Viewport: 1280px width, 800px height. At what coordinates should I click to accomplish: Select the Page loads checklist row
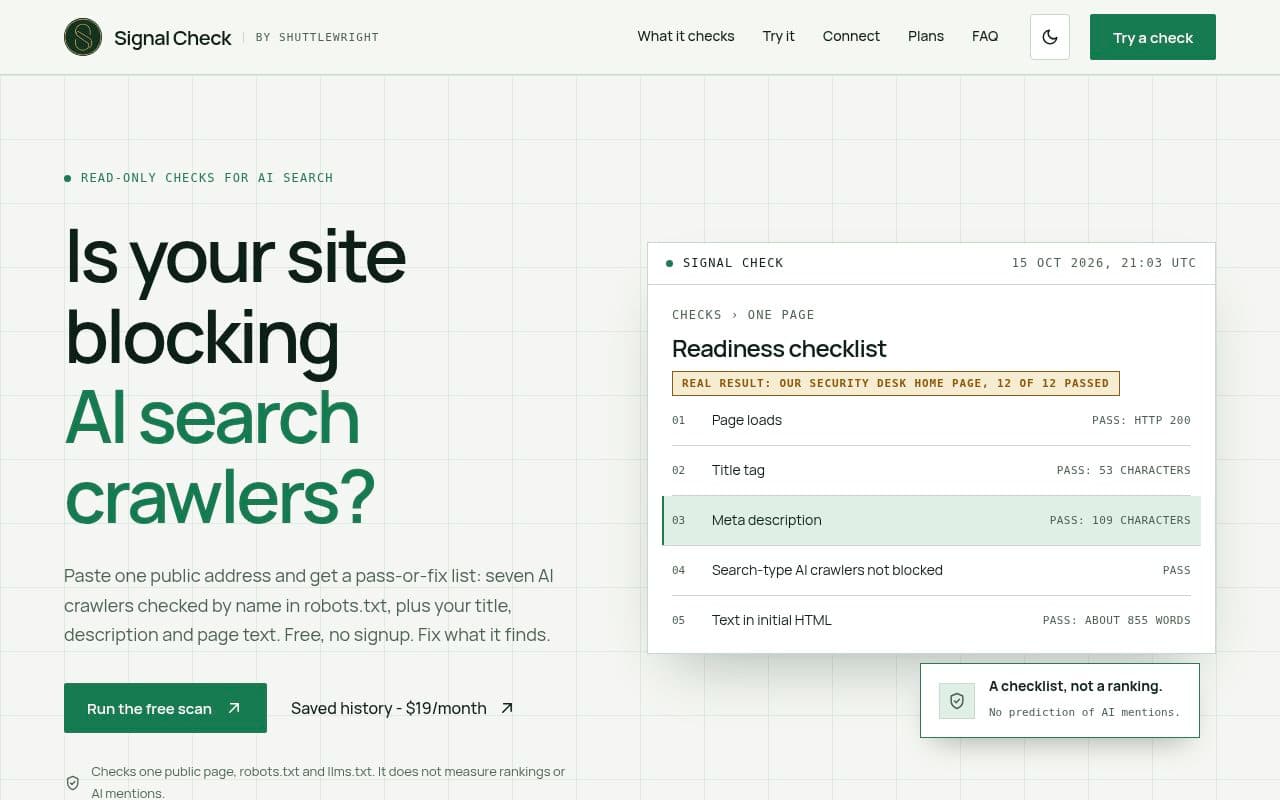tap(931, 420)
